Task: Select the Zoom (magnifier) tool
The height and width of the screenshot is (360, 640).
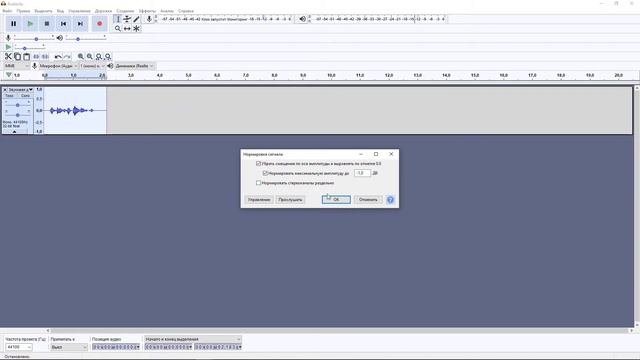Action: coord(118,29)
